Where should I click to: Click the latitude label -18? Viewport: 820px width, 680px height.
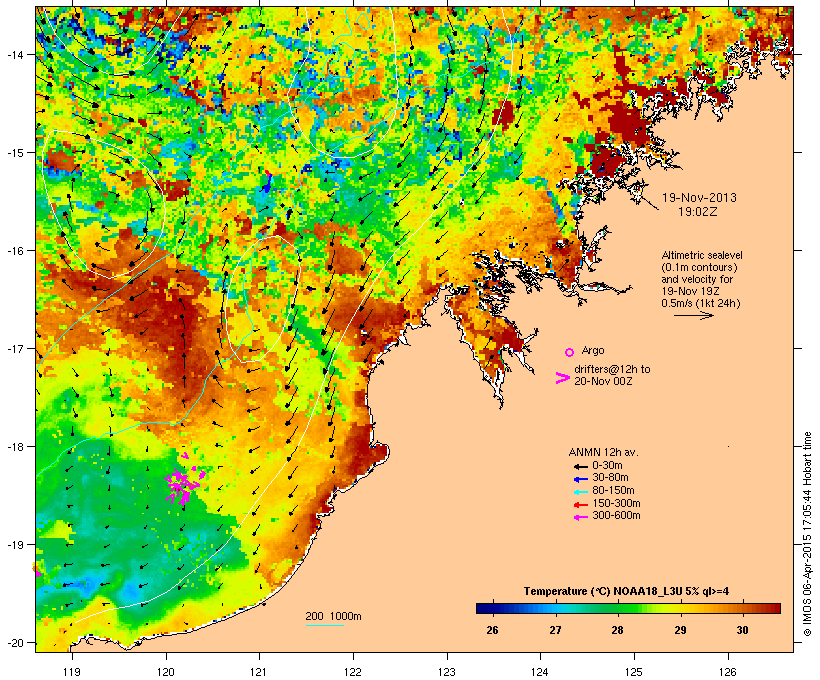point(14,447)
